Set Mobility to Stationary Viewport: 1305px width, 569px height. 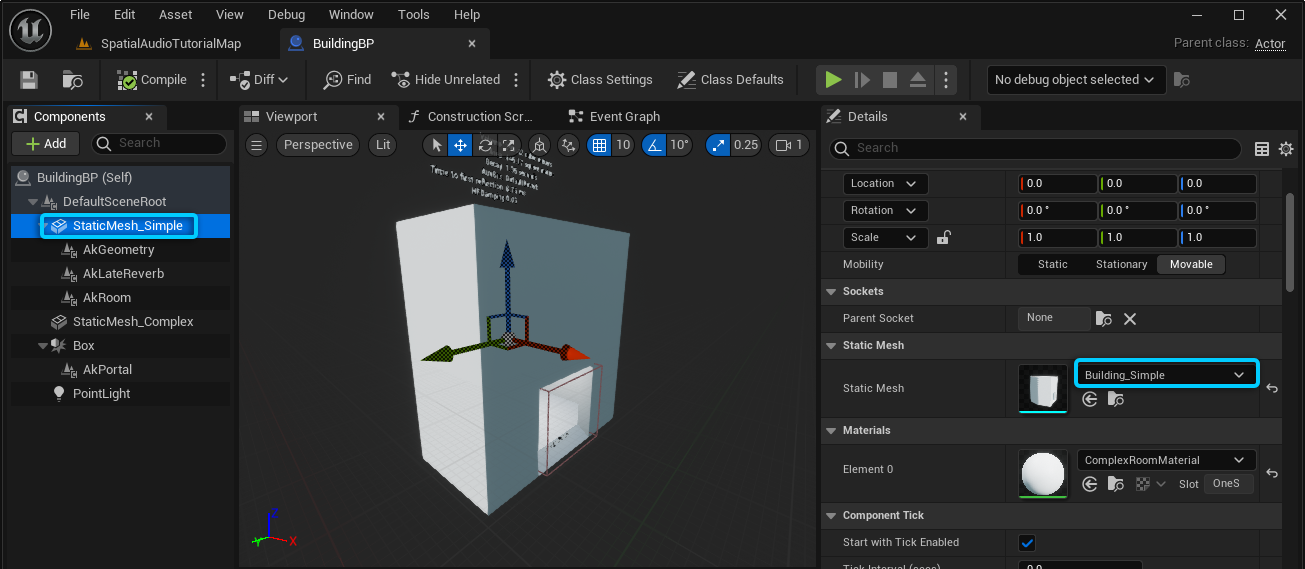[1121, 265]
